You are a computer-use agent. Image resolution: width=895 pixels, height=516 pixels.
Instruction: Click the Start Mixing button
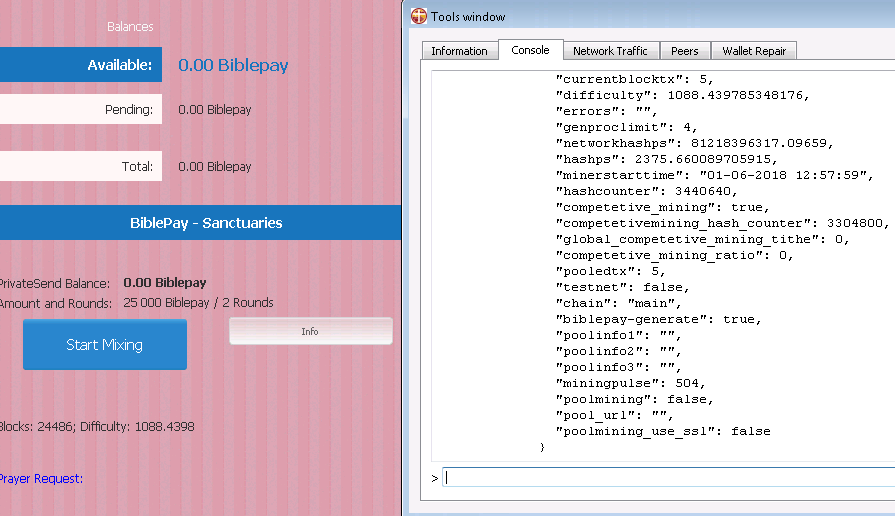point(104,345)
